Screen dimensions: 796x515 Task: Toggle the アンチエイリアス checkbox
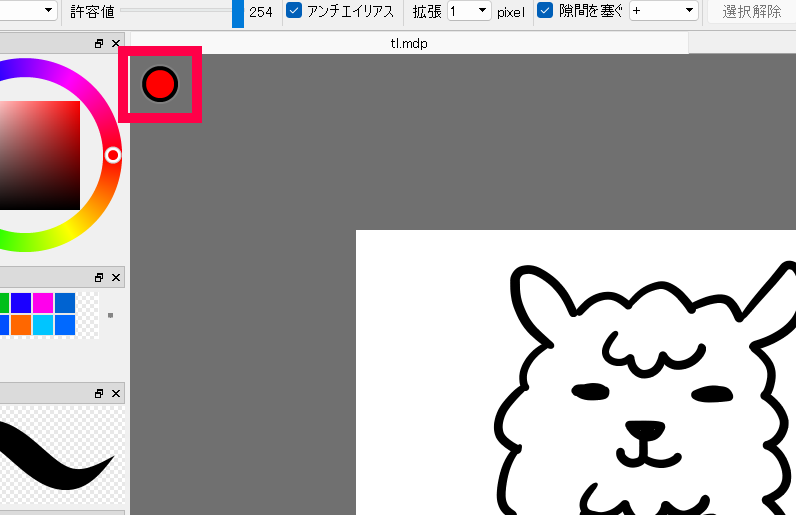pos(294,11)
